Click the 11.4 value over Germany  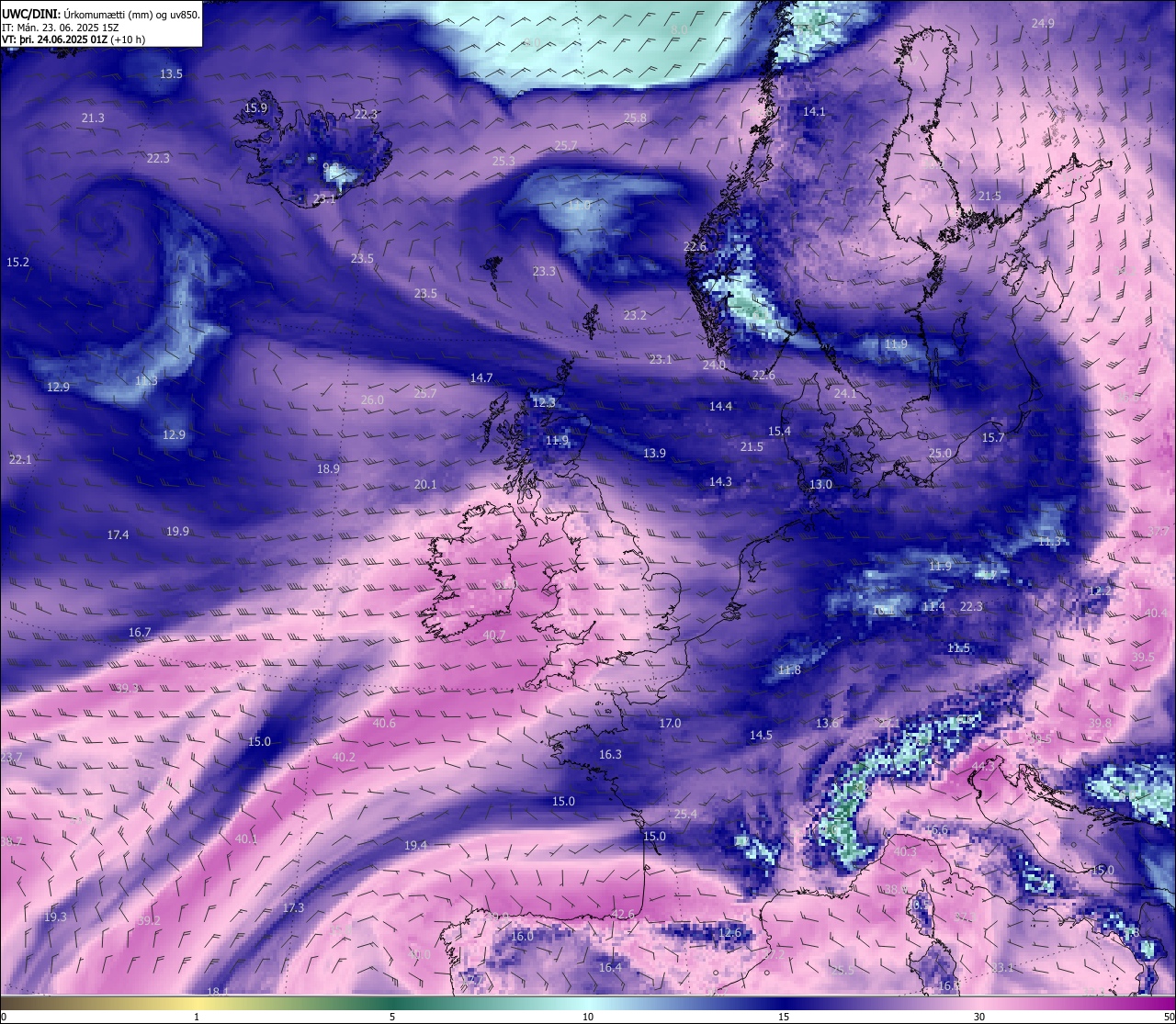pos(933,607)
